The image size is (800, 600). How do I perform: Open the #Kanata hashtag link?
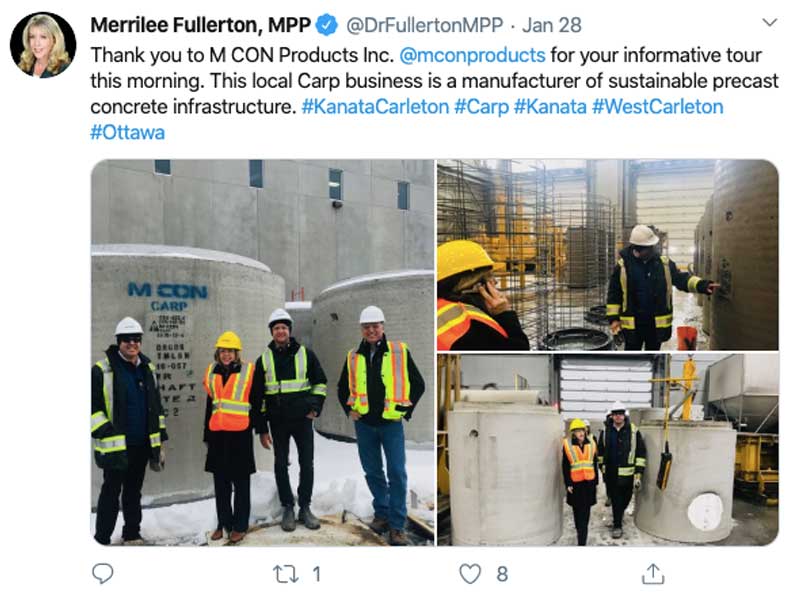[x=550, y=107]
